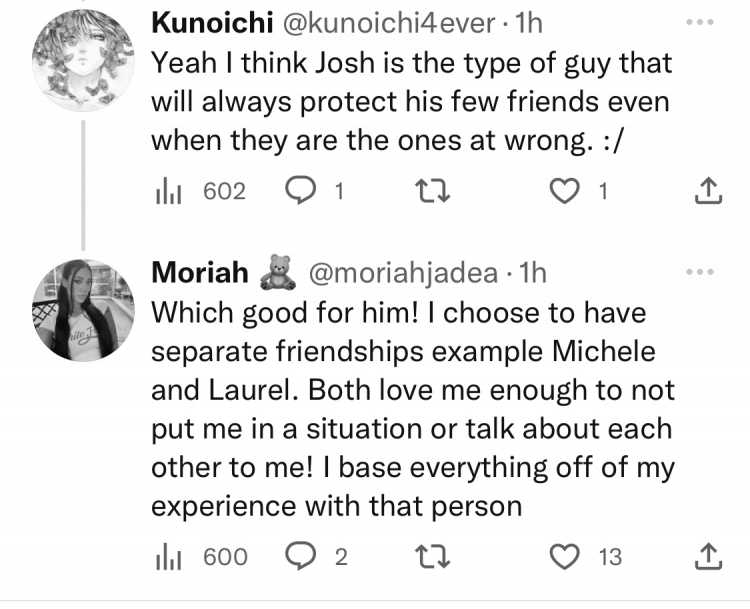Visit the @kunoichi4ever handle
This screenshot has height=609, width=750.
(x=389, y=23)
